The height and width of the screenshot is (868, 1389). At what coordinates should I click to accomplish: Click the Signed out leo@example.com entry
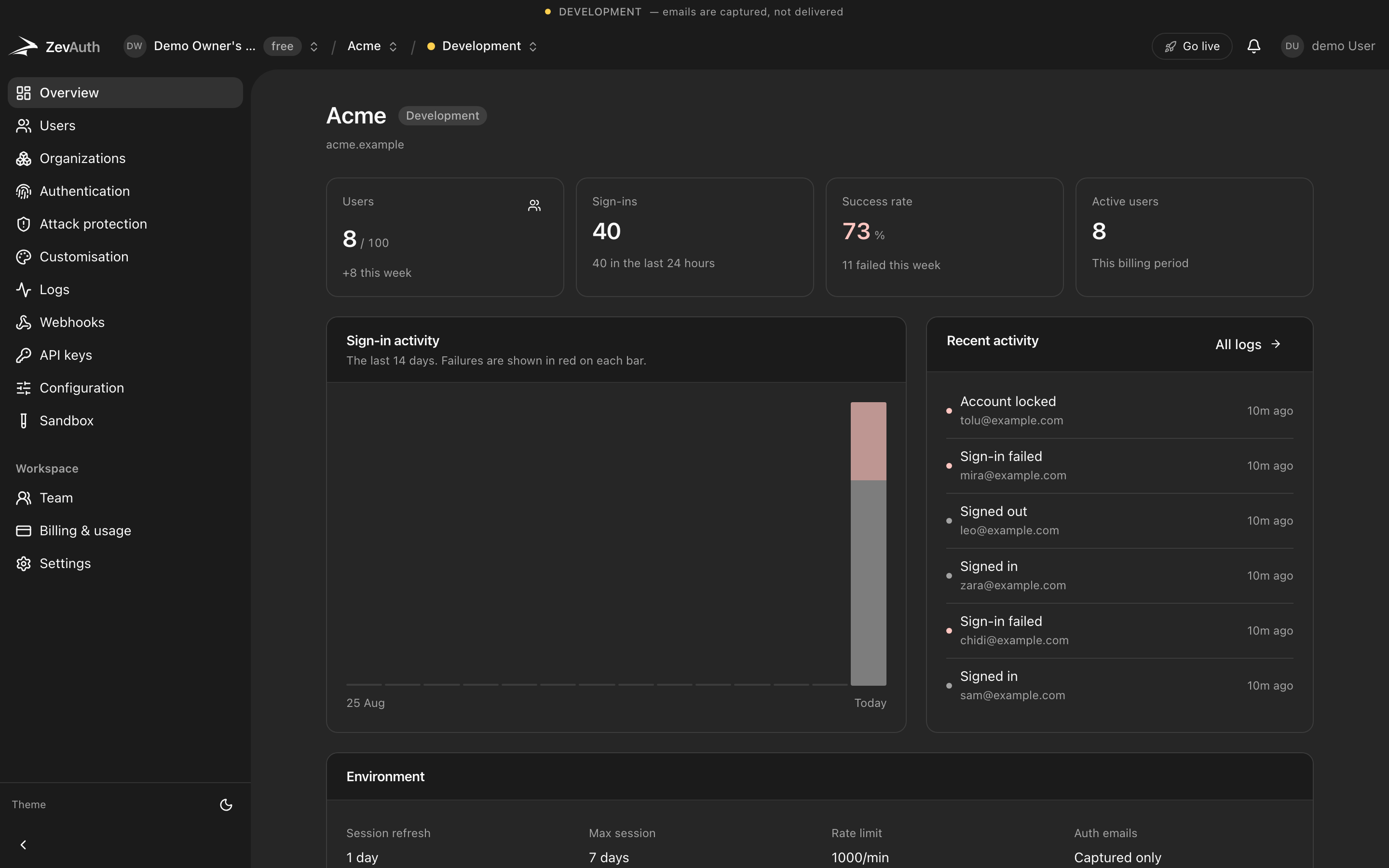pyautogui.click(x=1119, y=521)
